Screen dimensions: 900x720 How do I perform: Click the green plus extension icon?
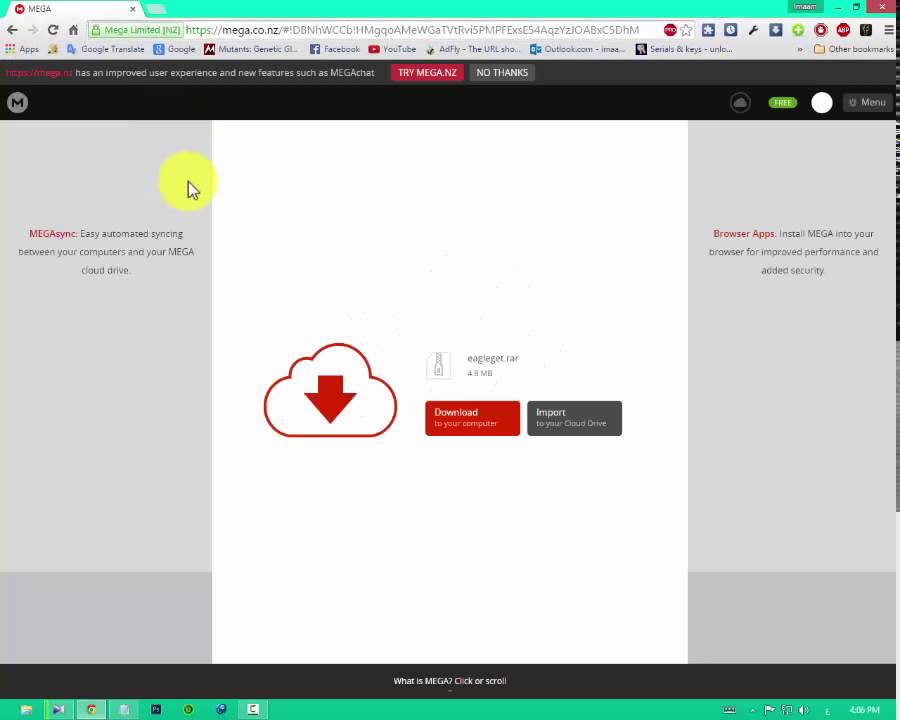click(798, 30)
